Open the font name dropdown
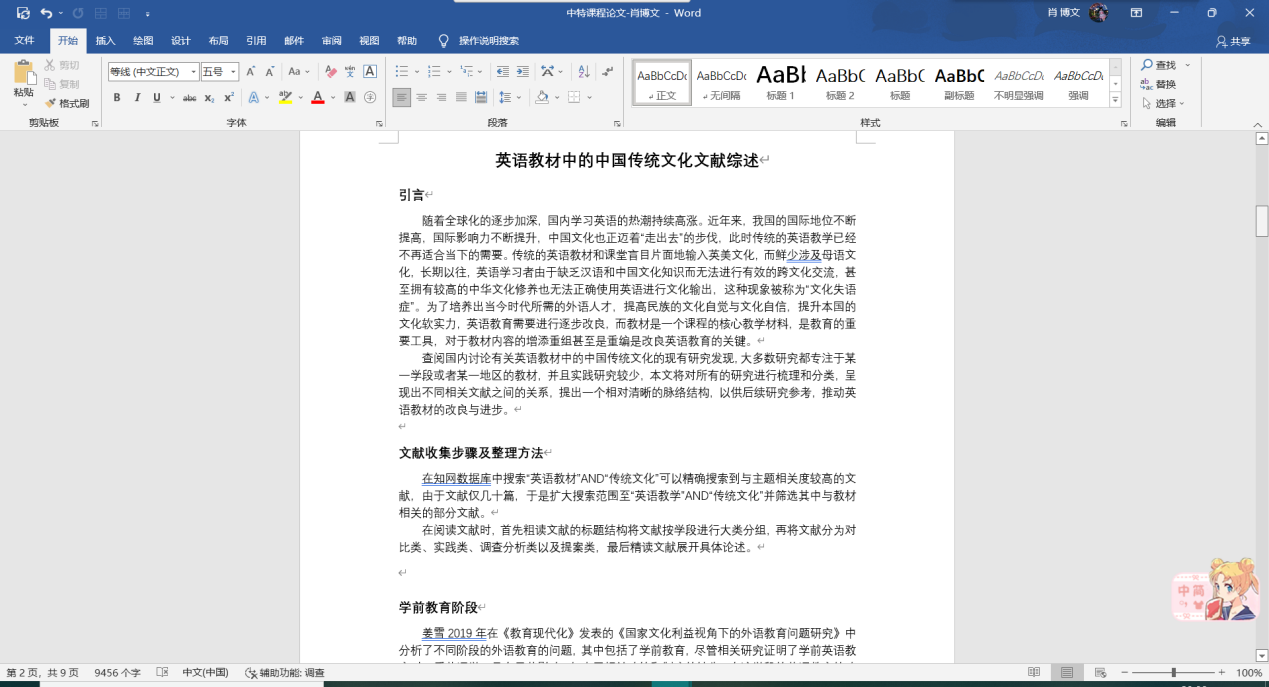 coord(194,72)
